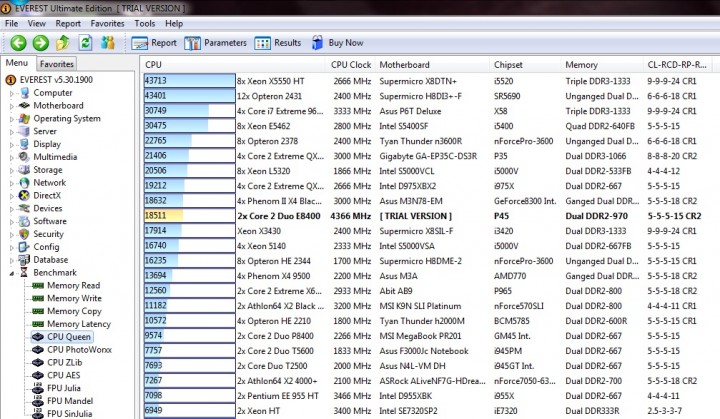Show benchmark Results
720x419 pixels.
point(278,43)
